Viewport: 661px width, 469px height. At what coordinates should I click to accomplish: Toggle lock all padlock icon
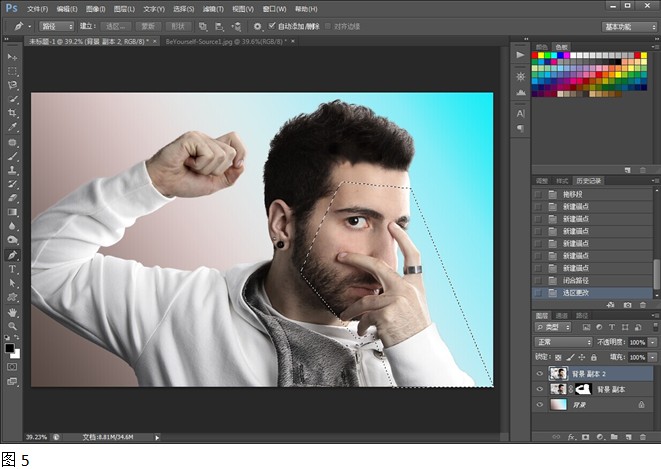[x=594, y=357]
